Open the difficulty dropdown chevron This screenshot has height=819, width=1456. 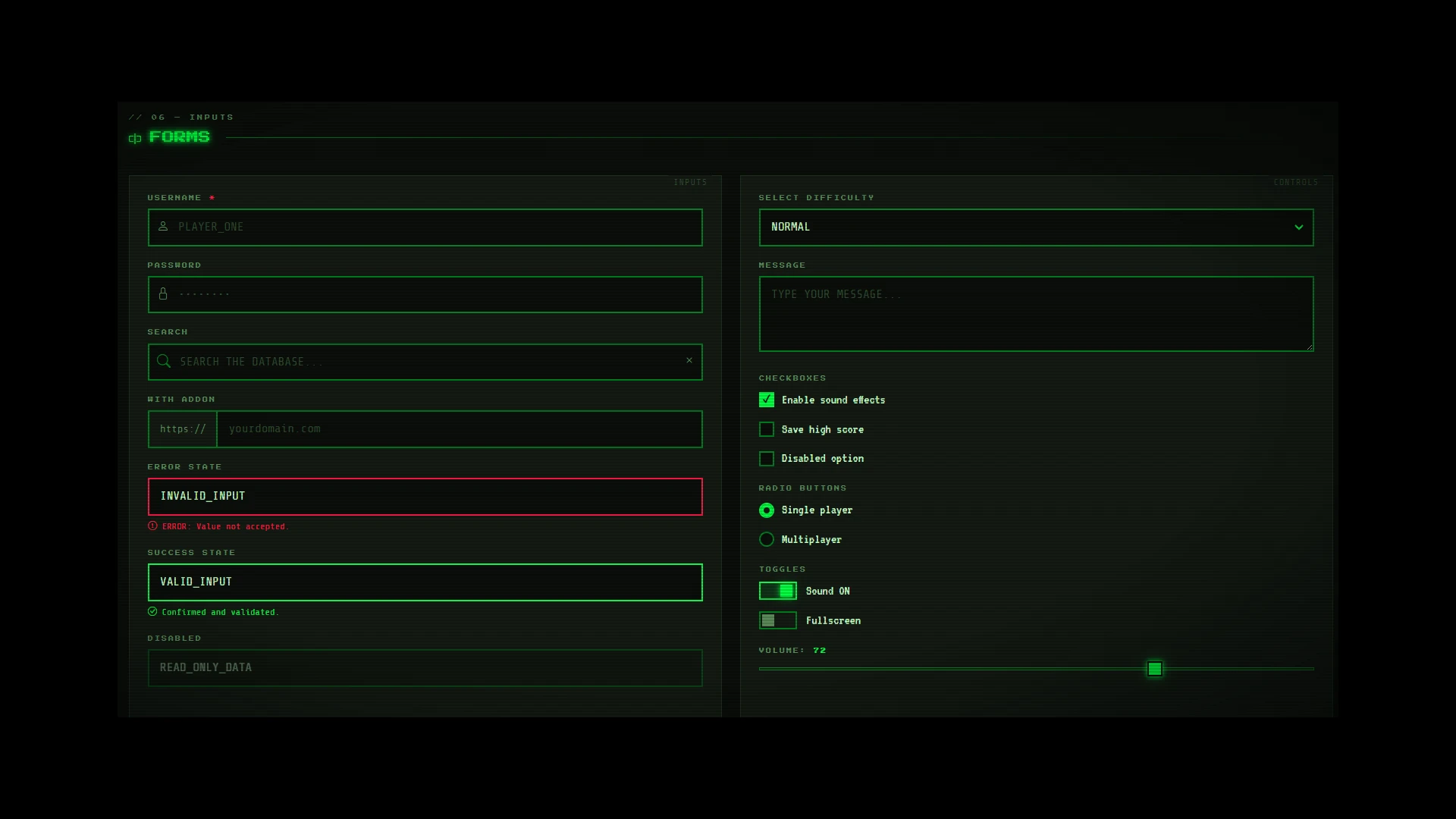(x=1298, y=227)
